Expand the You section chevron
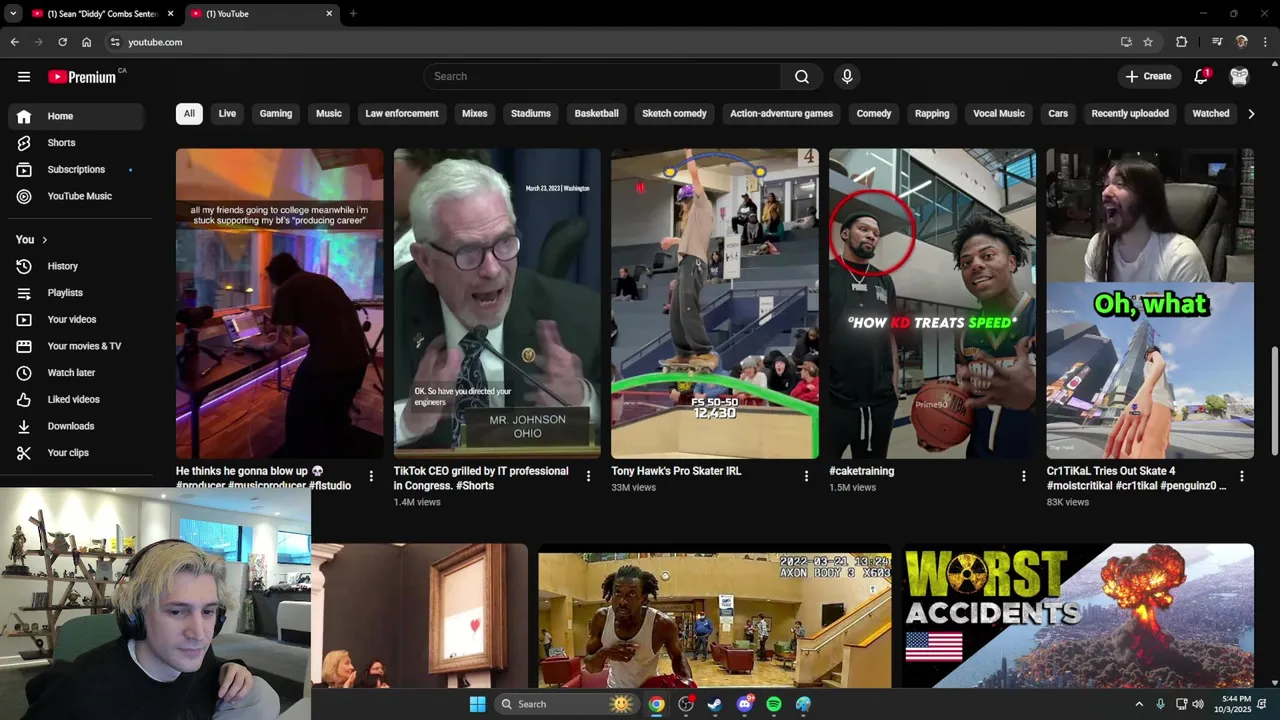This screenshot has width=1280, height=720. 44,240
